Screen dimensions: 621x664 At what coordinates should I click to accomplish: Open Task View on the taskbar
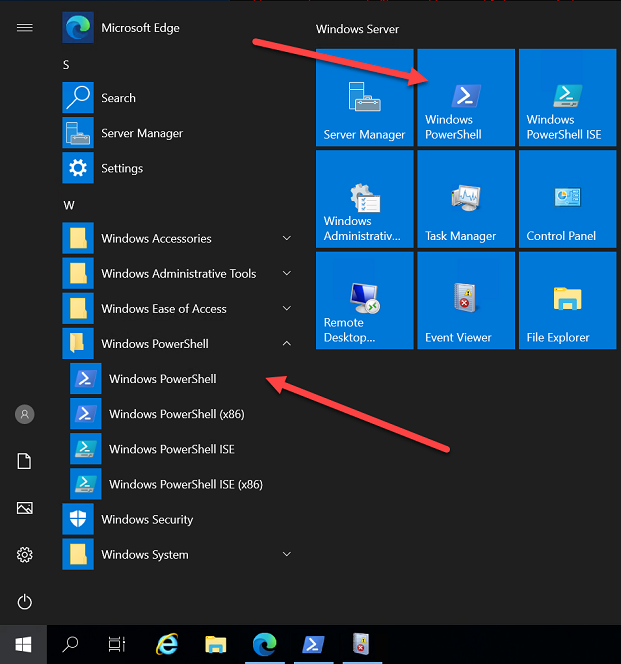pyautogui.click(x=116, y=645)
